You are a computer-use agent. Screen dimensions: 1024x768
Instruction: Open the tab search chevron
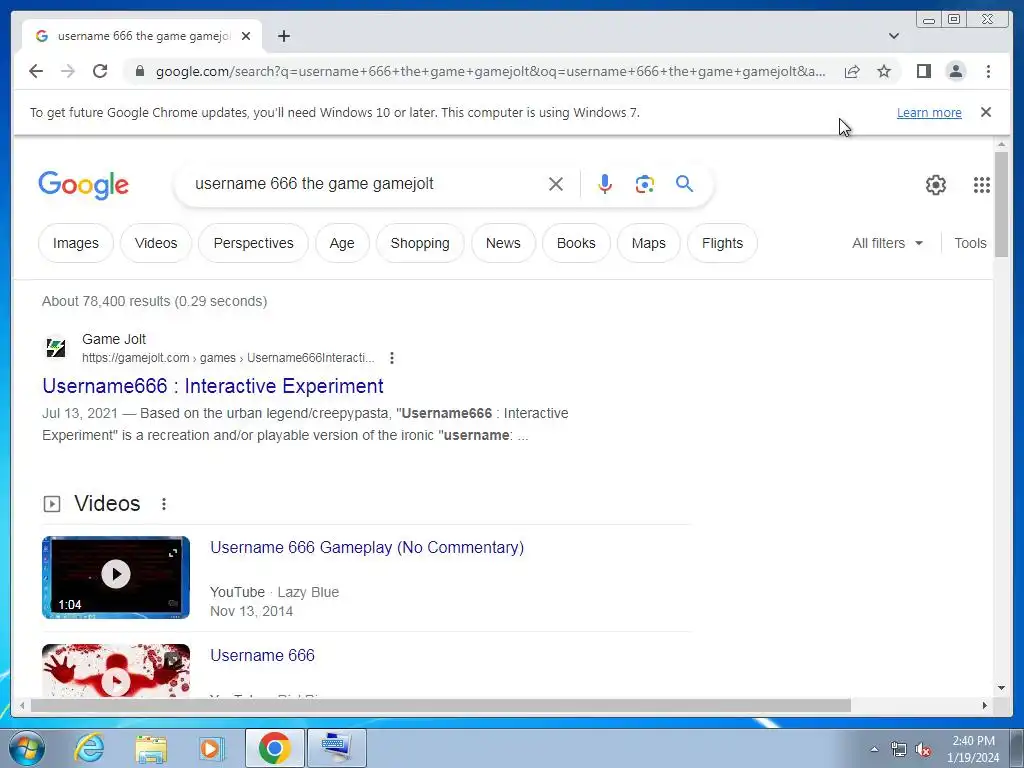click(x=893, y=36)
